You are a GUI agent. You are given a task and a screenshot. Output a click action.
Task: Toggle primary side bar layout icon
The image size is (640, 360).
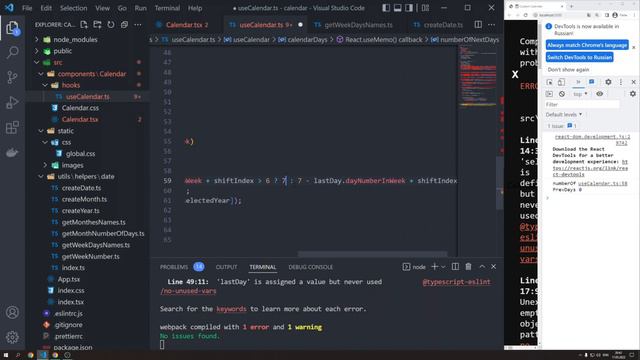coord(386,8)
